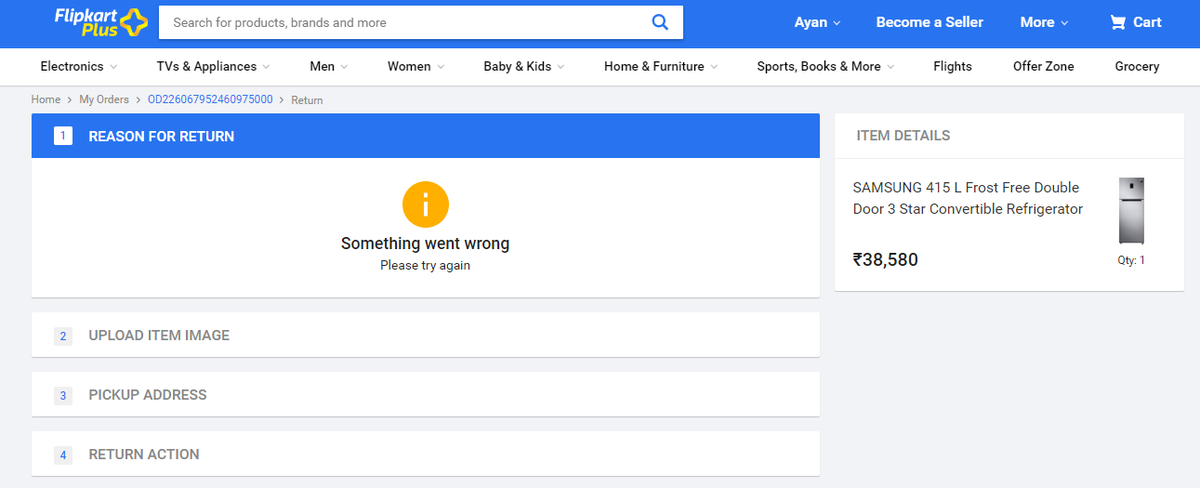The image size is (1200, 488).
Task: Expand Baby & Kids category menu
Action: tap(524, 66)
